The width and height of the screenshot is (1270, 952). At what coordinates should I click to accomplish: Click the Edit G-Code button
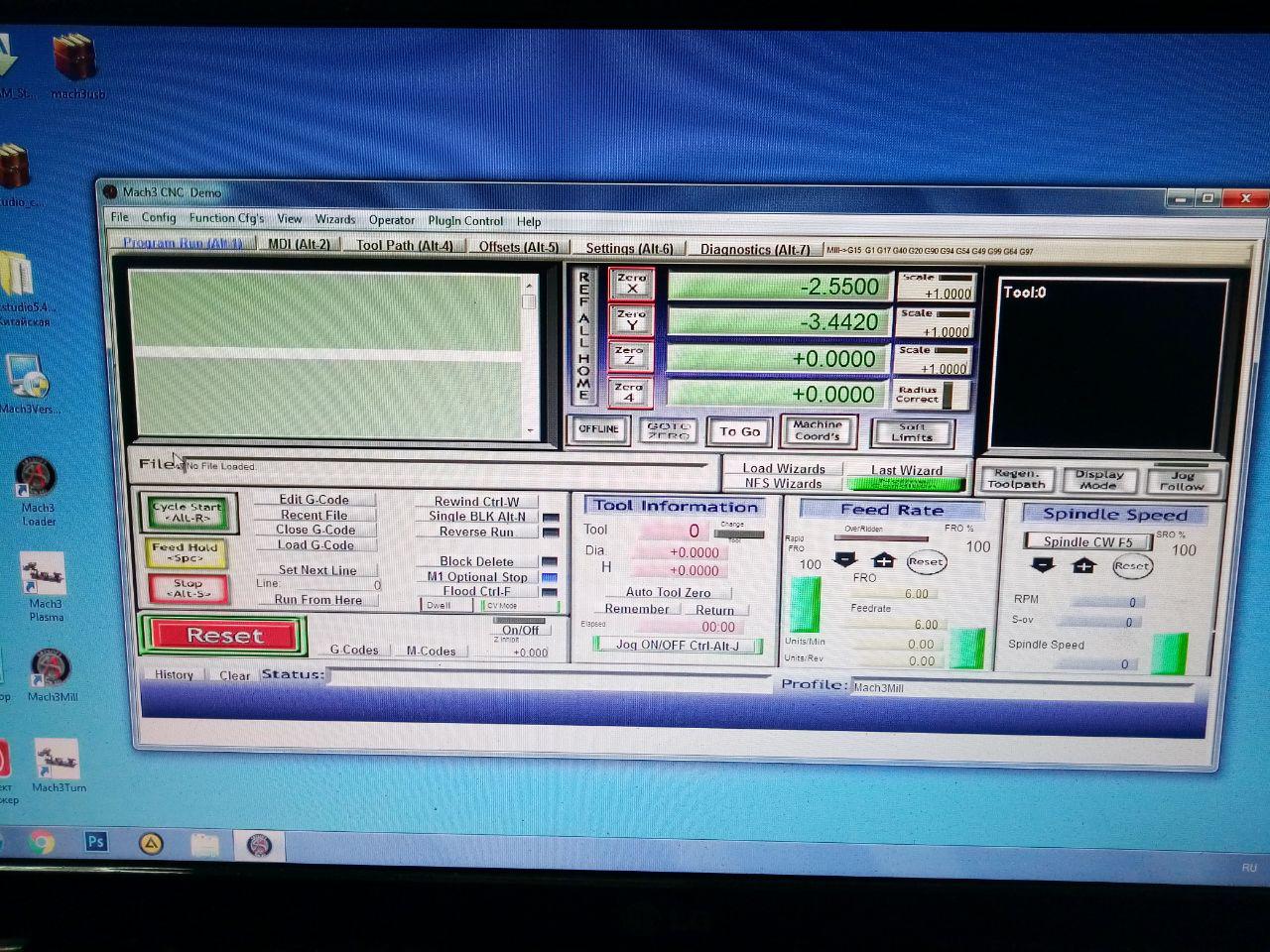[x=314, y=500]
